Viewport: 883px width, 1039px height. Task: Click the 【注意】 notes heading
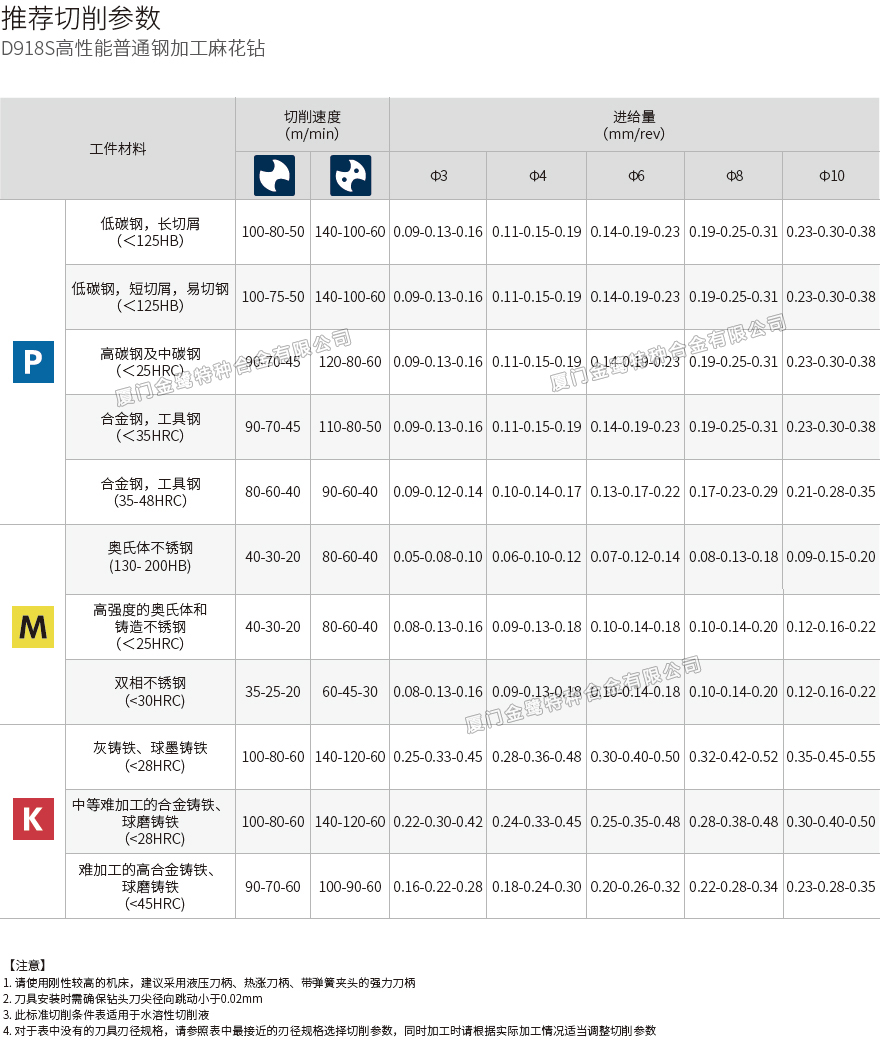26,965
